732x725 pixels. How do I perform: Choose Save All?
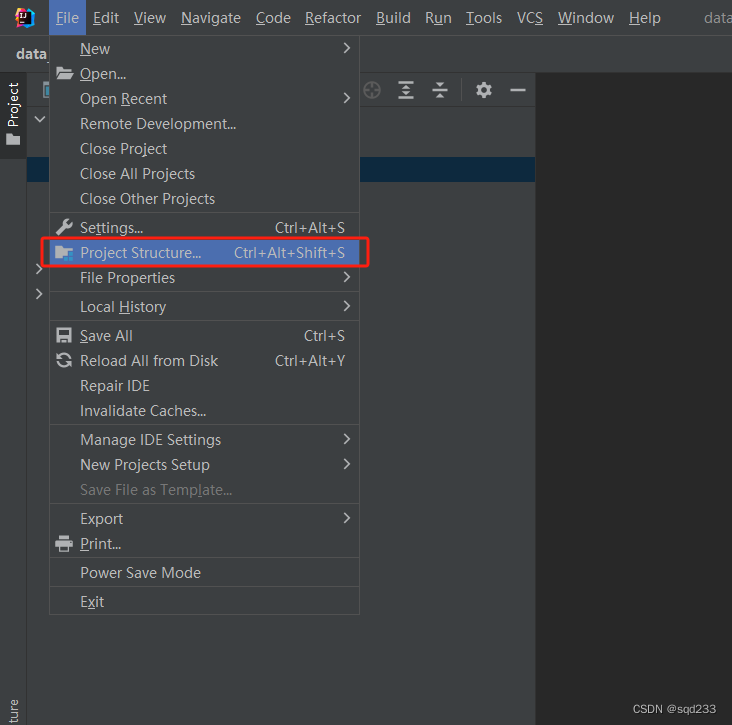204,336
